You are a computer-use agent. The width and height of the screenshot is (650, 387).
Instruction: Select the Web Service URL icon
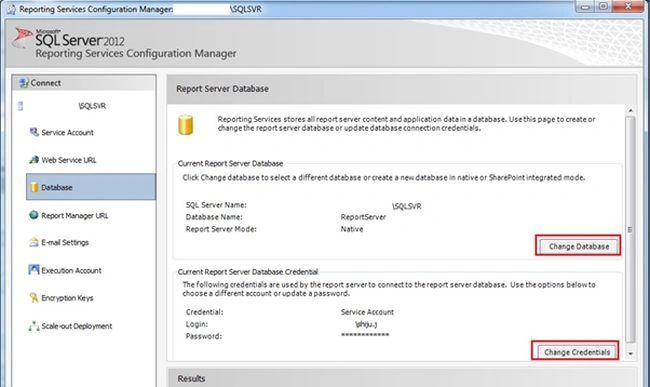34,160
